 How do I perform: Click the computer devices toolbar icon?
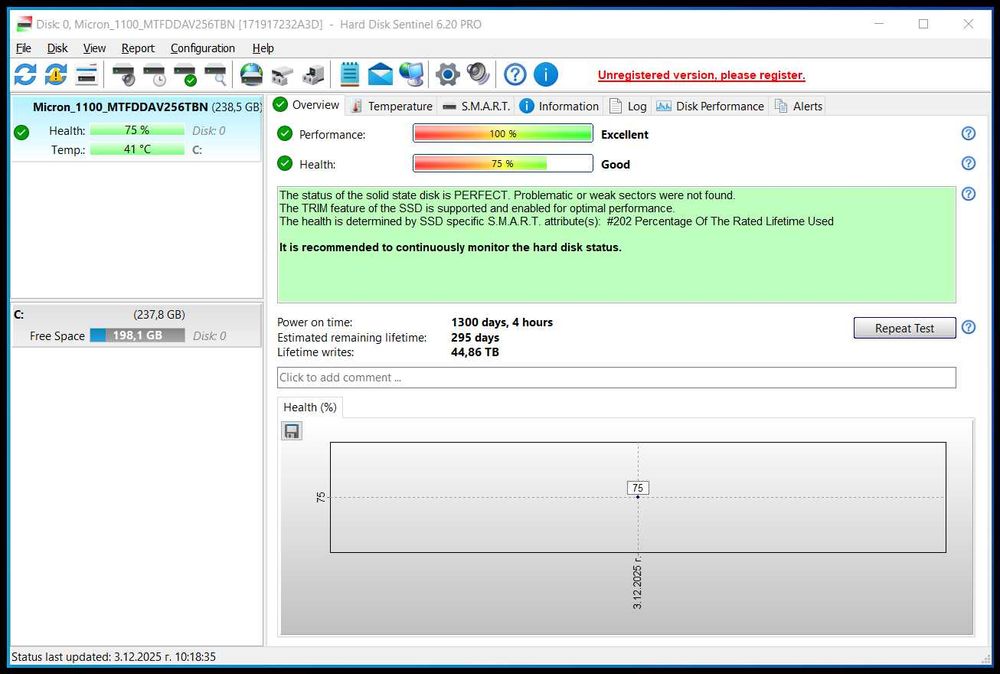coord(312,75)
